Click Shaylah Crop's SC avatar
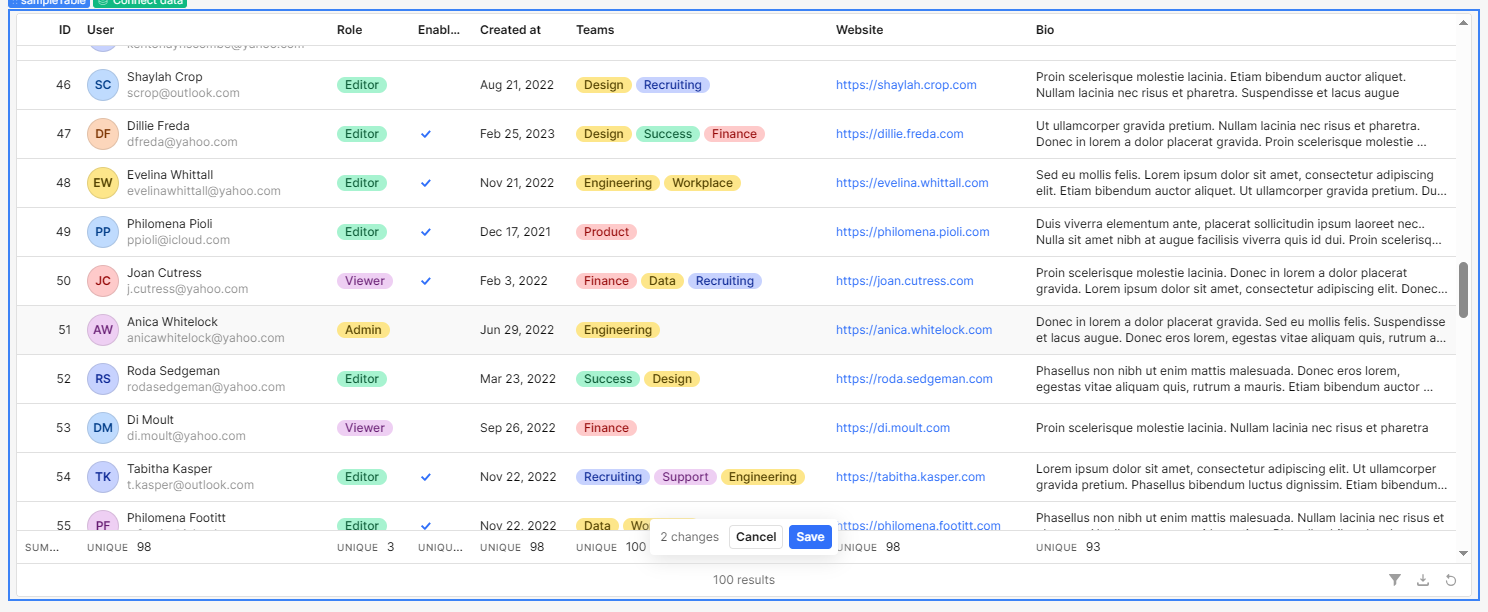This screenshot has height=612, width=1488. click(103, 85)
